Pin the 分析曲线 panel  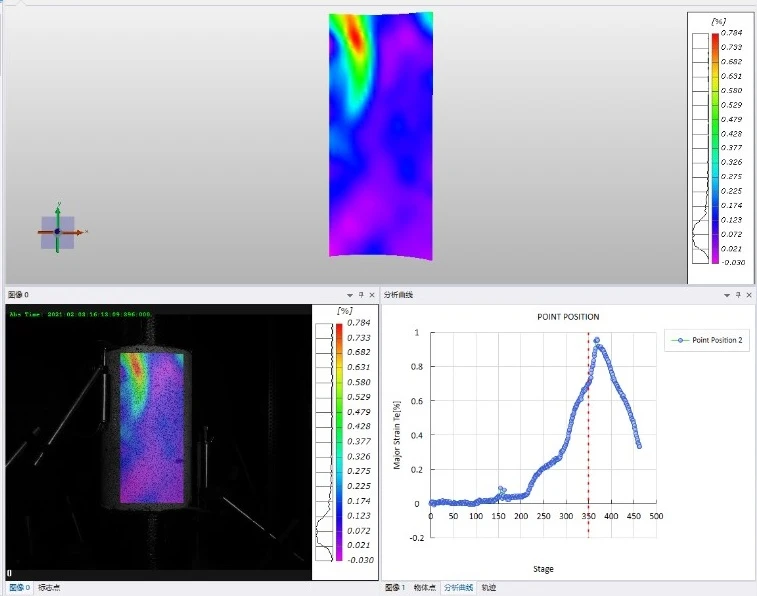738,295
